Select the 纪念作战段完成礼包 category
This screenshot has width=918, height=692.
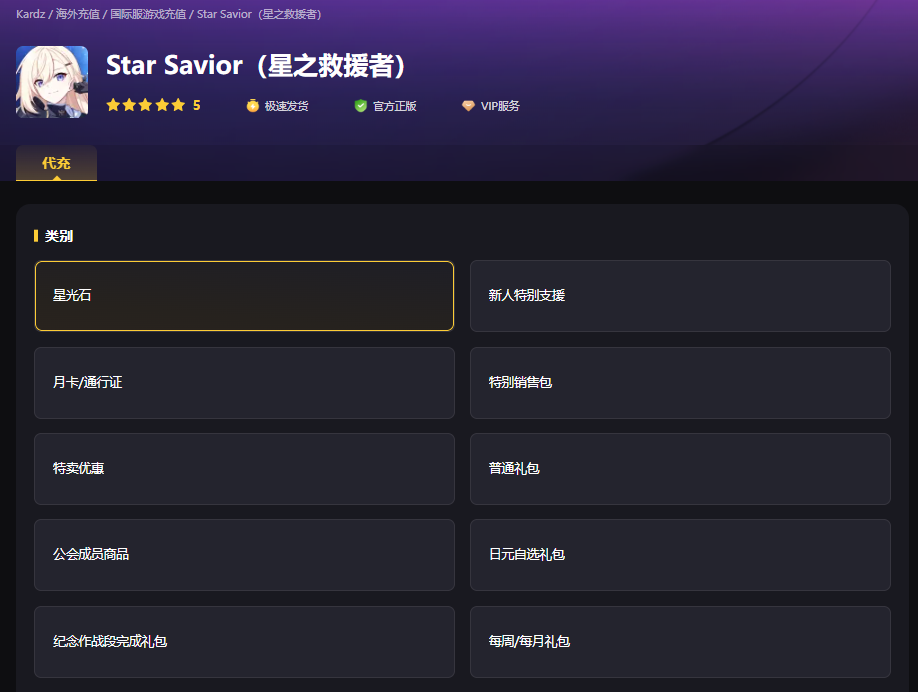pos(244,642)
